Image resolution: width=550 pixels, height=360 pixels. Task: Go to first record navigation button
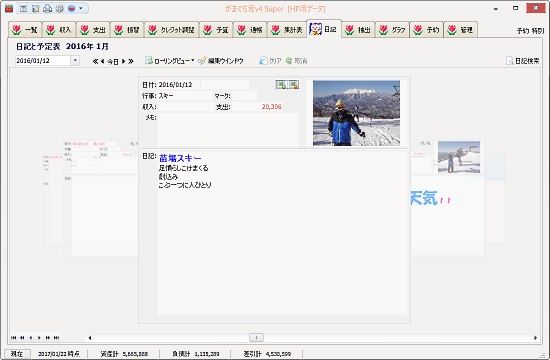tap(14, 338)
